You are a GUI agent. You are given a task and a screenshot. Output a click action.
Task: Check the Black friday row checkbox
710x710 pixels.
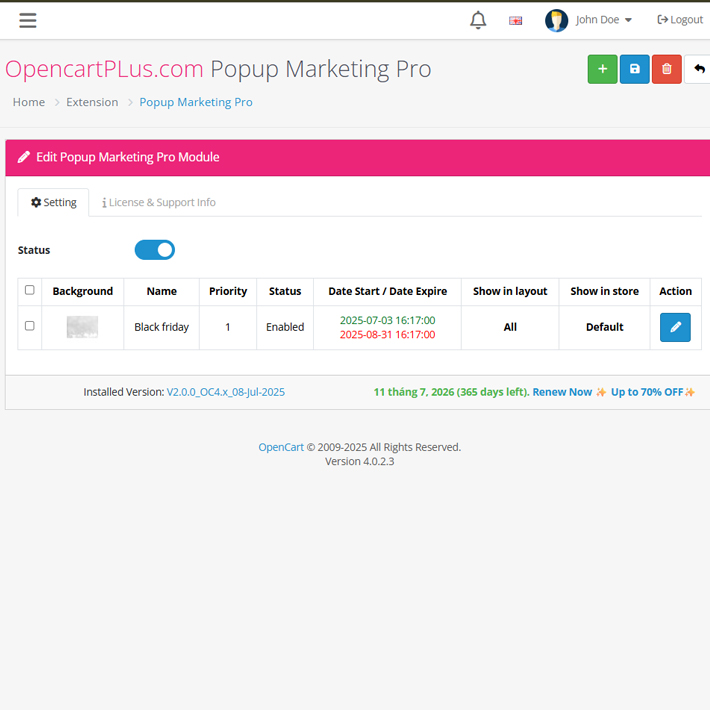pyautogui.click(x=29, y=326)
